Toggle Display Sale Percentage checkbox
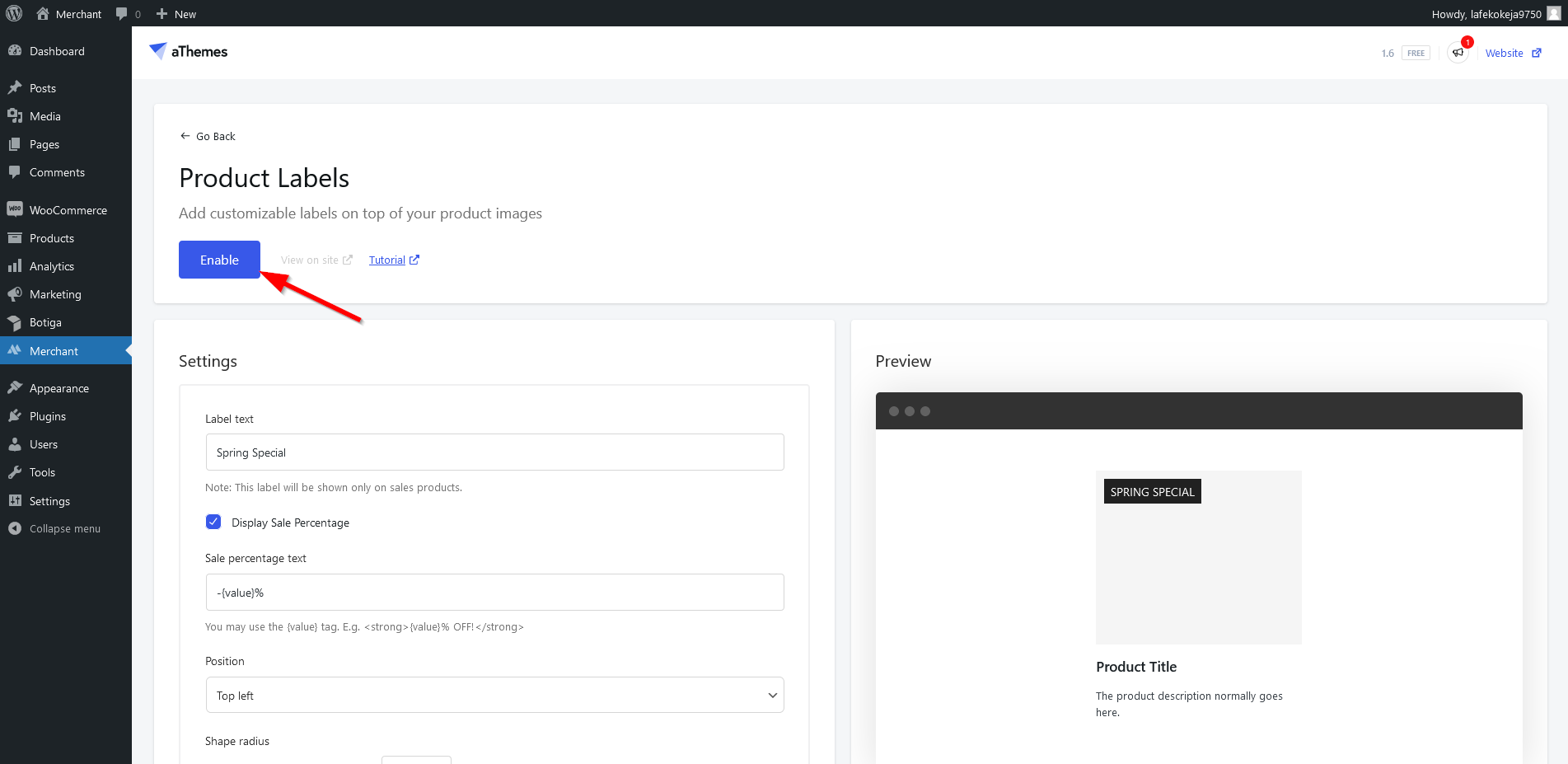 pos(213,522)
